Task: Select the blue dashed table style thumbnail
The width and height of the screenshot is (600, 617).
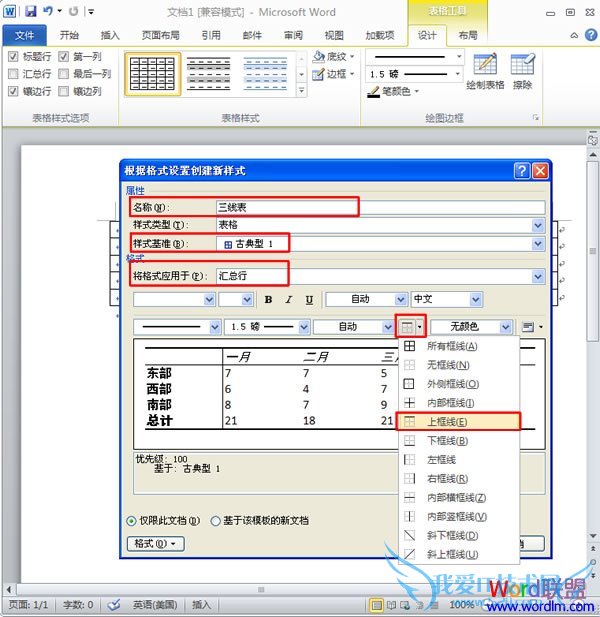Action: 265,74
